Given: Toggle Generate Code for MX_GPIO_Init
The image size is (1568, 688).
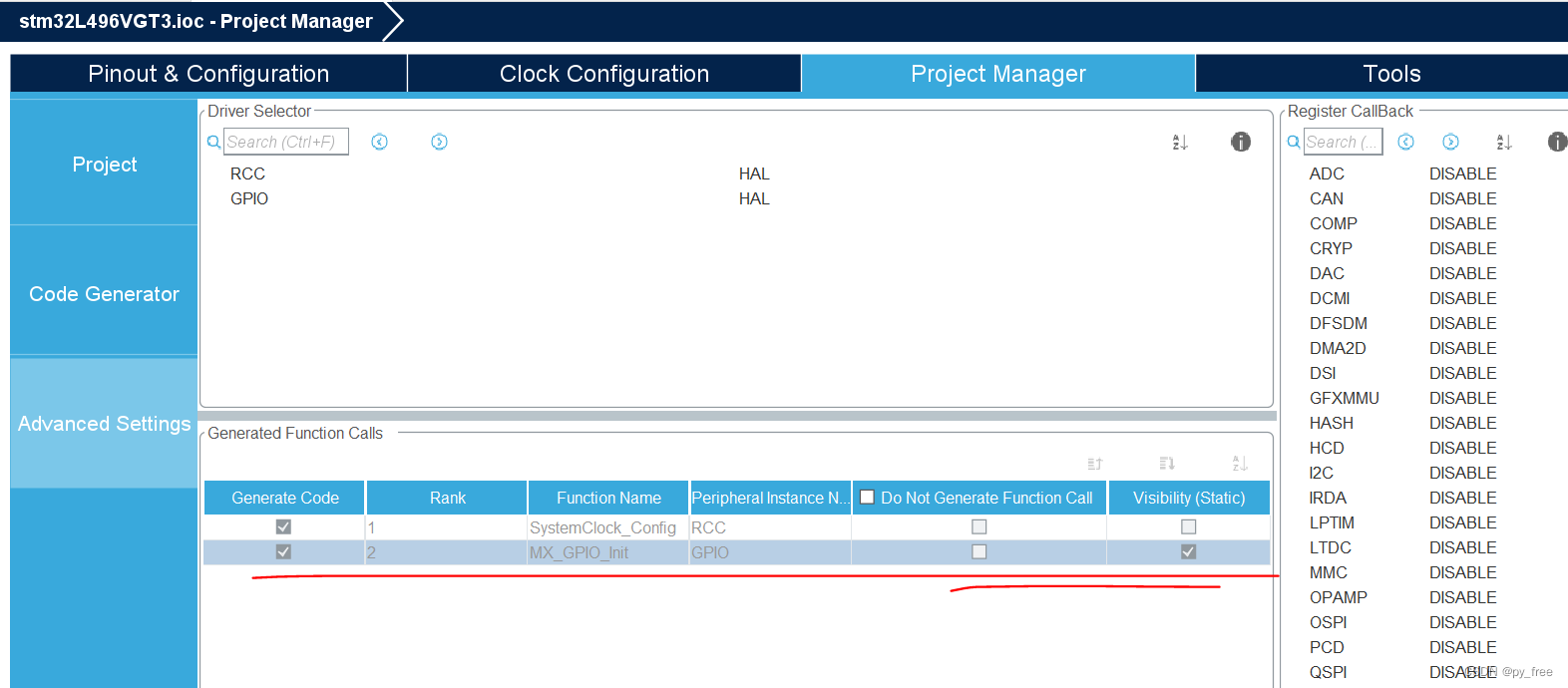Looking at the screenshot, I should tap(283, 551).
